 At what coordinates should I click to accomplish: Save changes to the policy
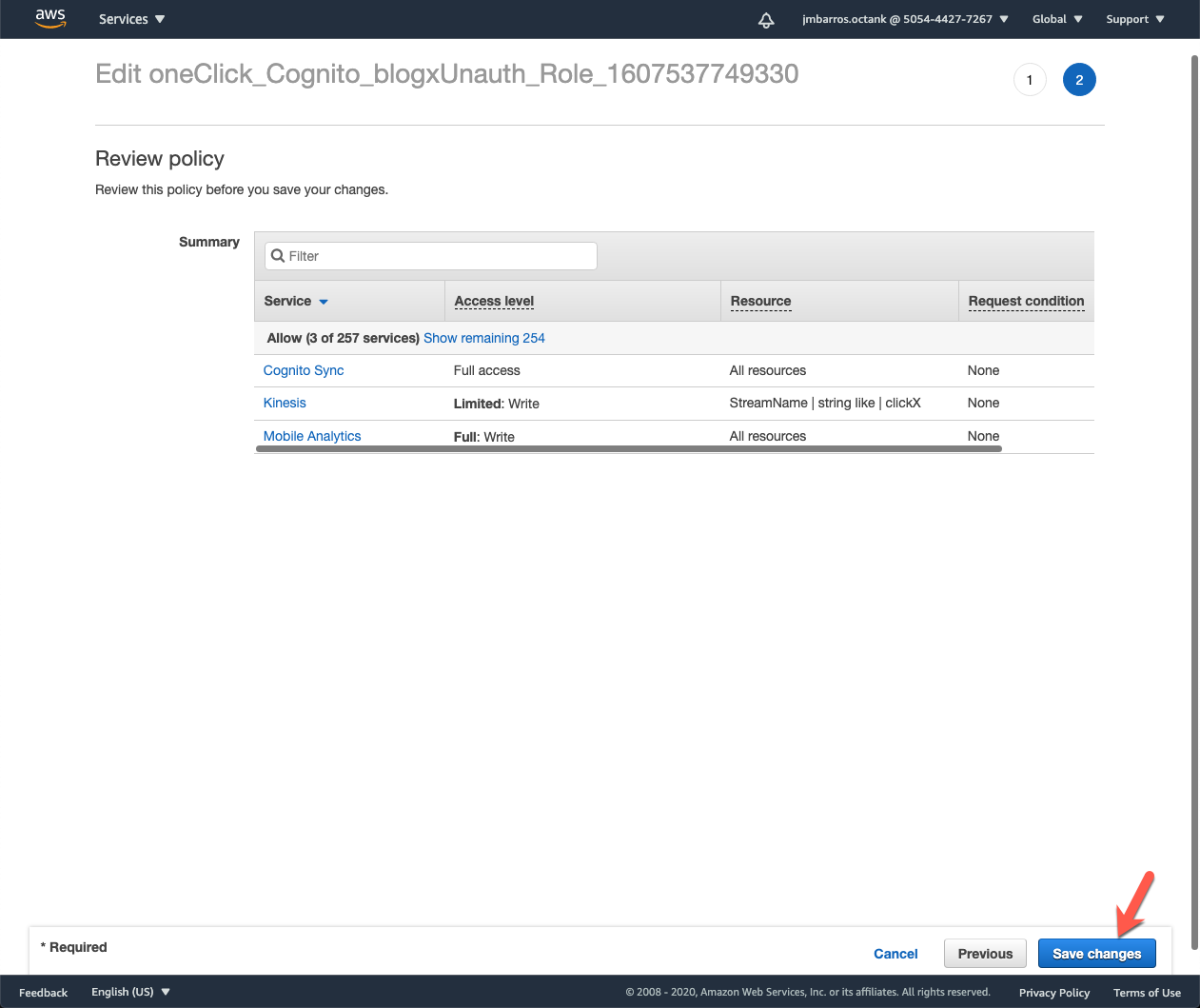(1096, 954)
